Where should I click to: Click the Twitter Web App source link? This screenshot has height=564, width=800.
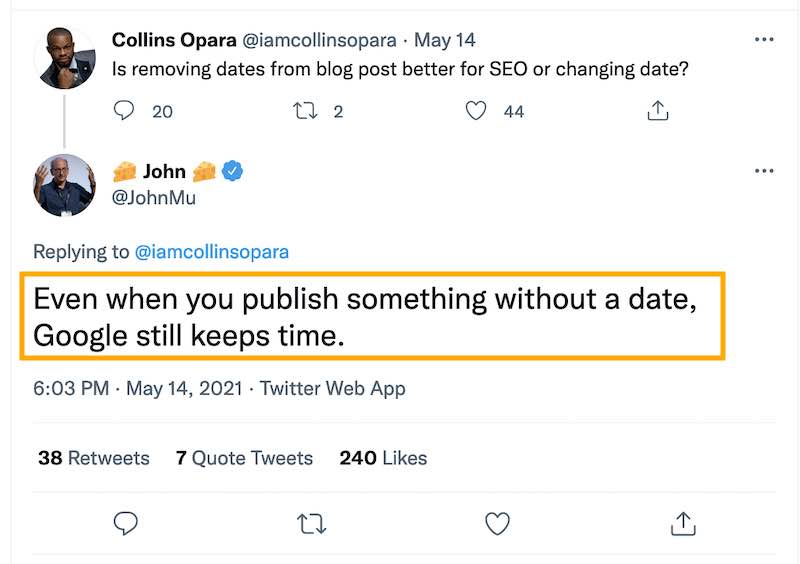click(332, 388)
